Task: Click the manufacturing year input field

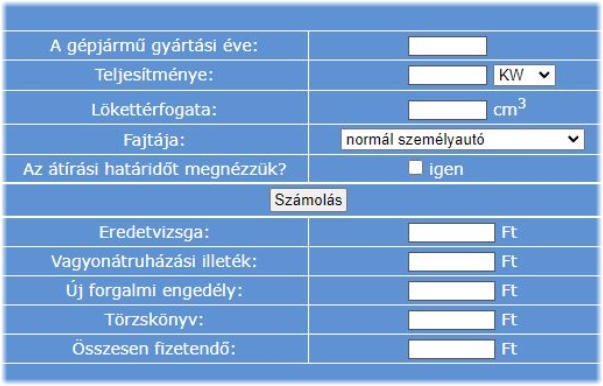Action: tap(447, 46)
